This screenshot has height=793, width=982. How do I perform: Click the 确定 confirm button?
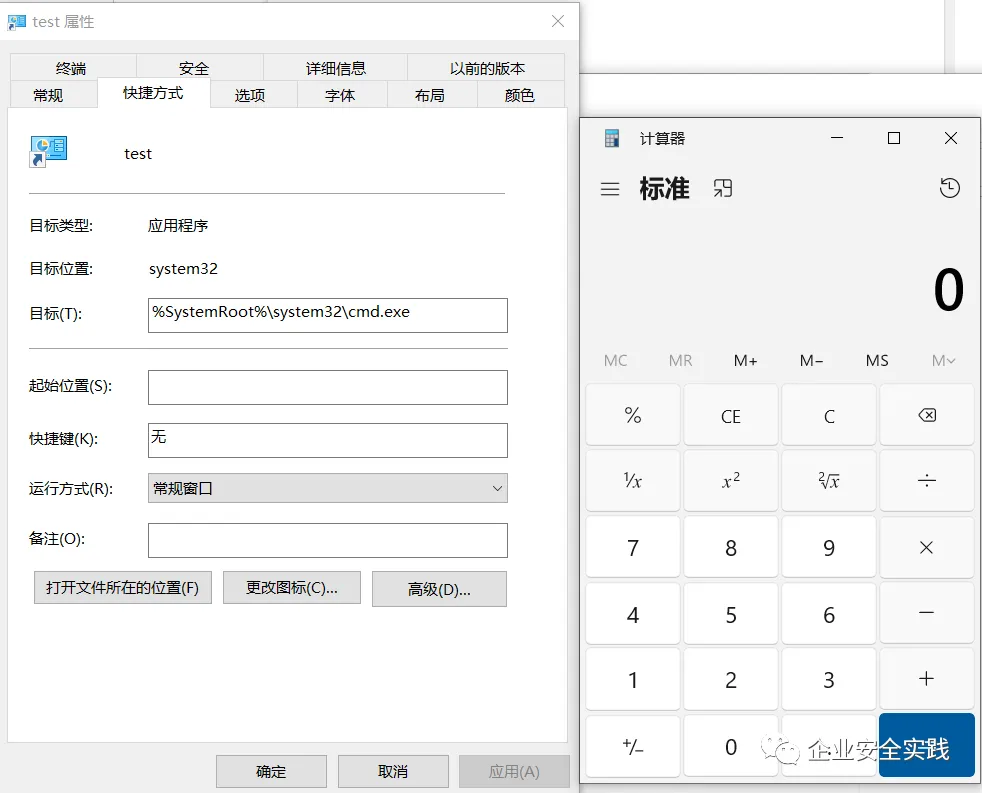click(271, 771)
